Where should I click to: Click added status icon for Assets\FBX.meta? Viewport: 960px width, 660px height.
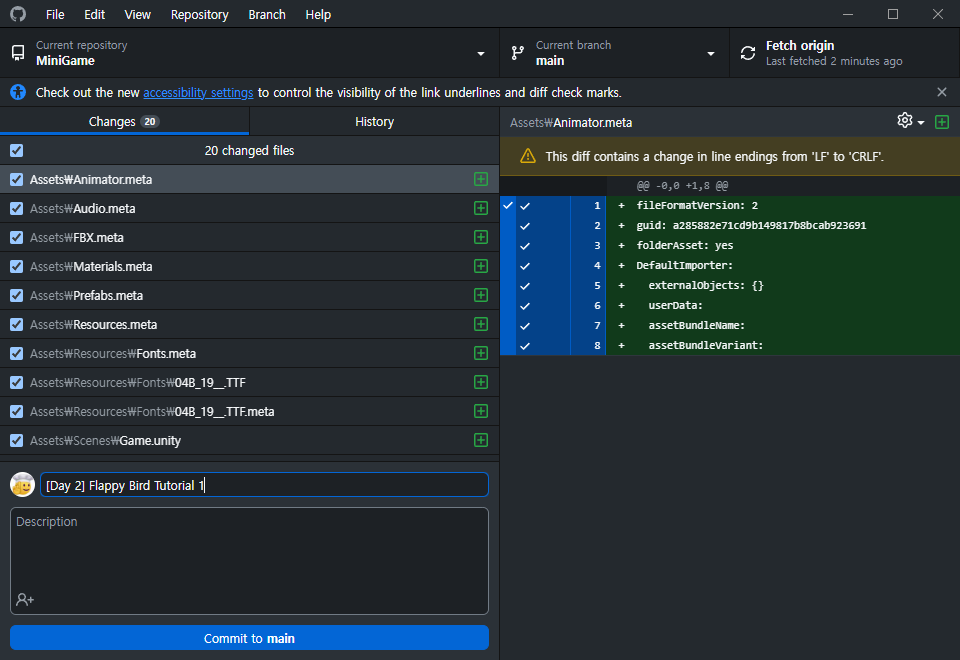481,237
